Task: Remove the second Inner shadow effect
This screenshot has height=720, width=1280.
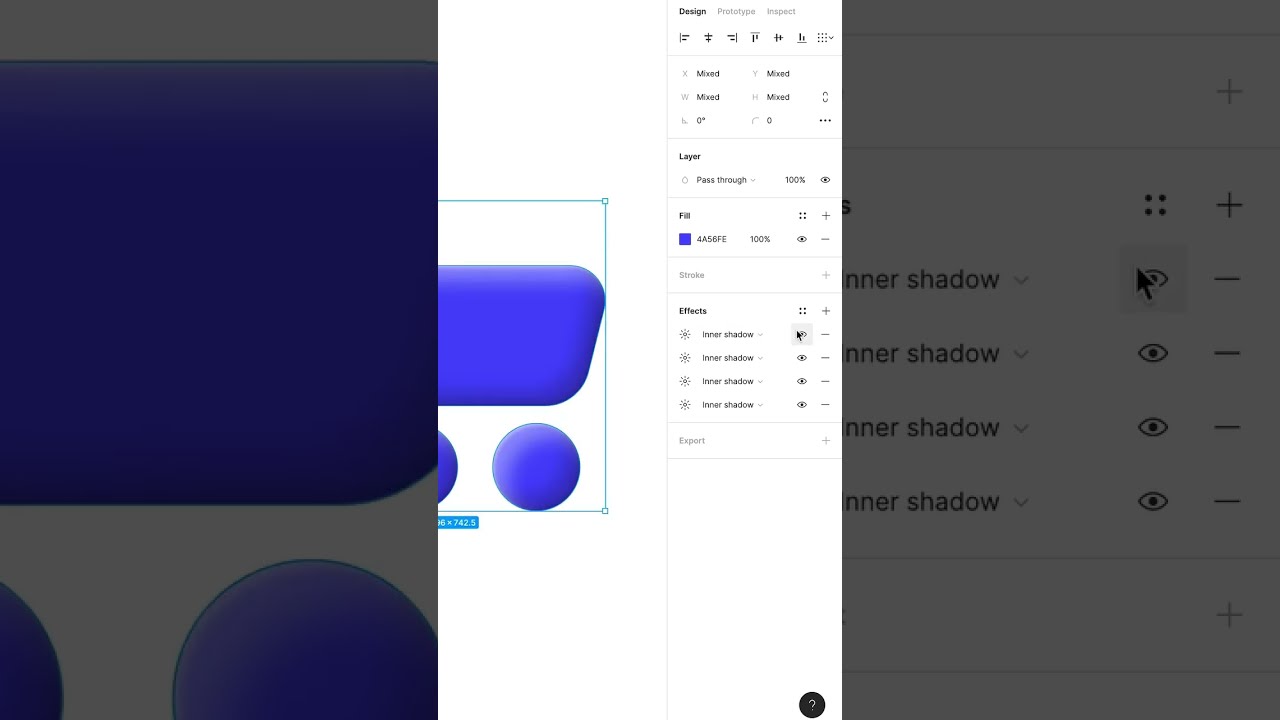Action: pyautogui.click(x=825, y=358)
